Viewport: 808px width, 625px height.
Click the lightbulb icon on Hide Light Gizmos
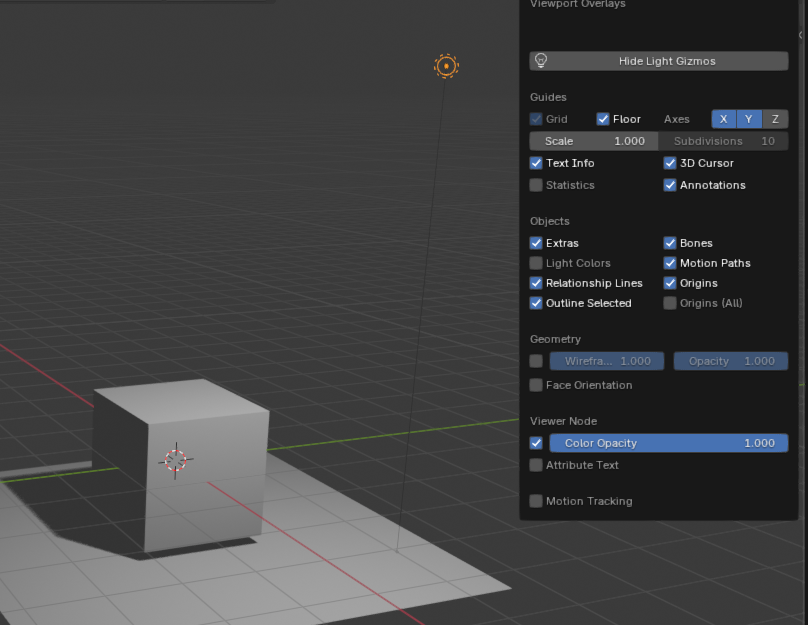point(541,61)
